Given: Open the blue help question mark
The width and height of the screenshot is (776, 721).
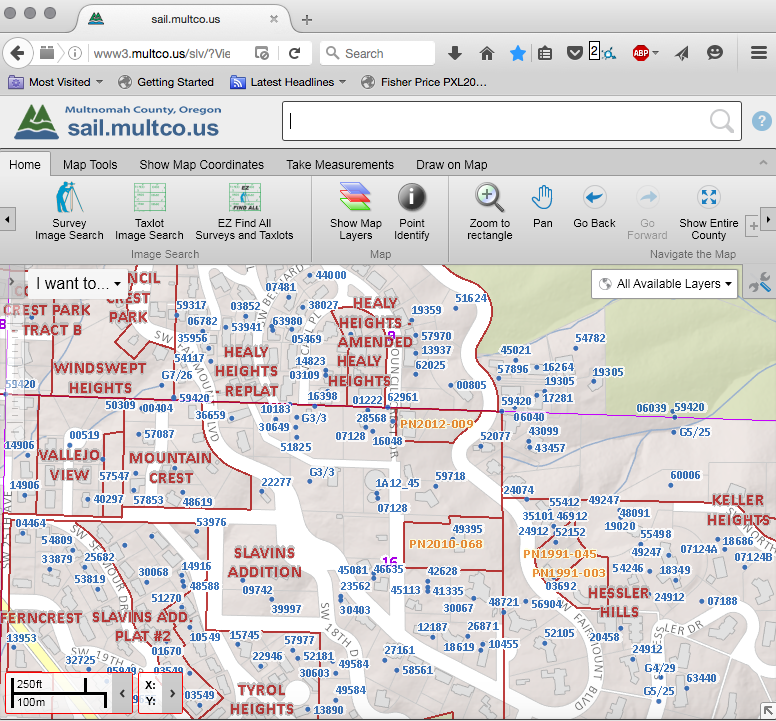Looking at the screenshot, I should (761, 122).
